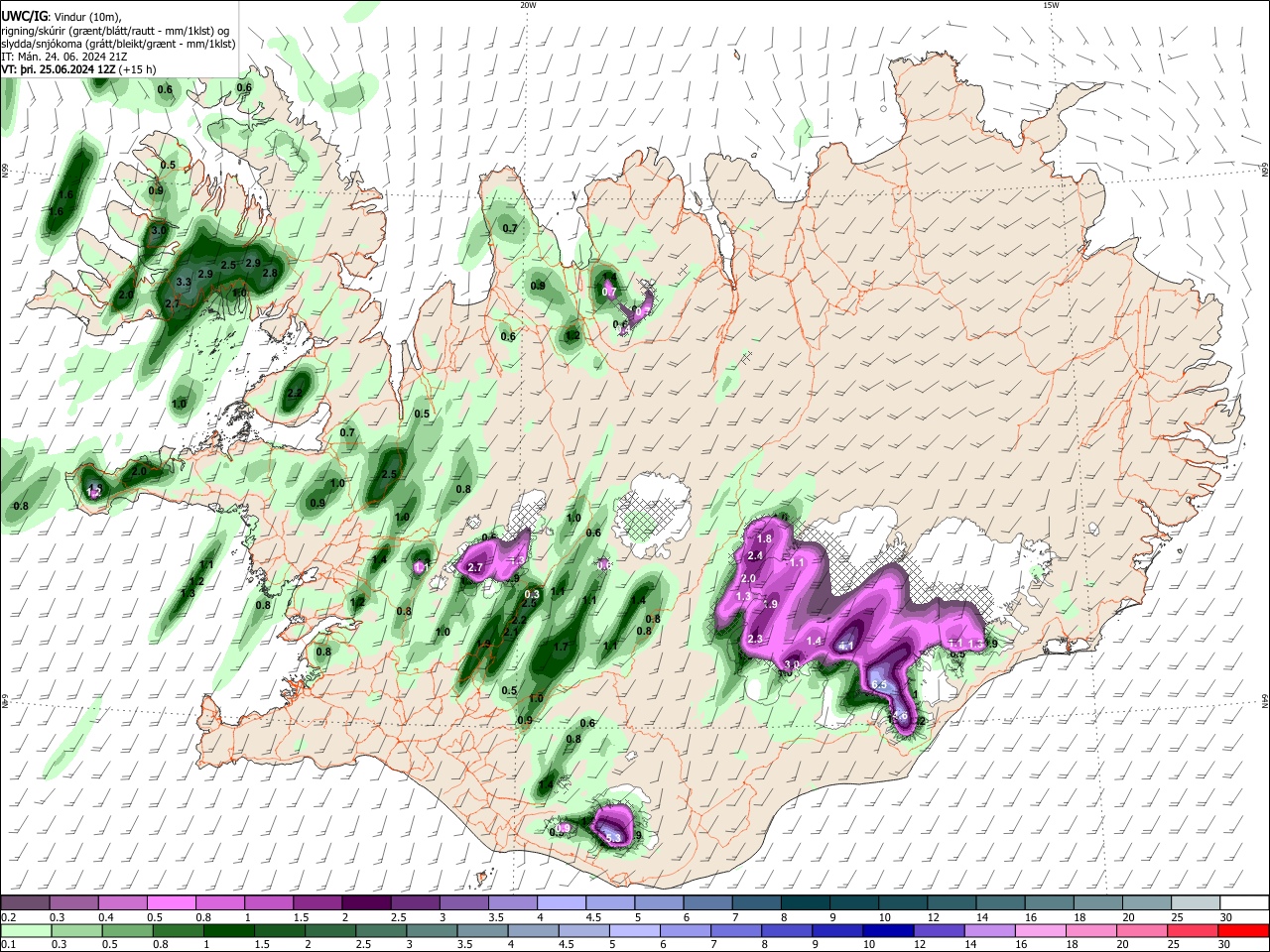Click the "3.3" rainfall value in the Westfjords
This screenshot has width=1270, height=952.
[x=183, y=282]
